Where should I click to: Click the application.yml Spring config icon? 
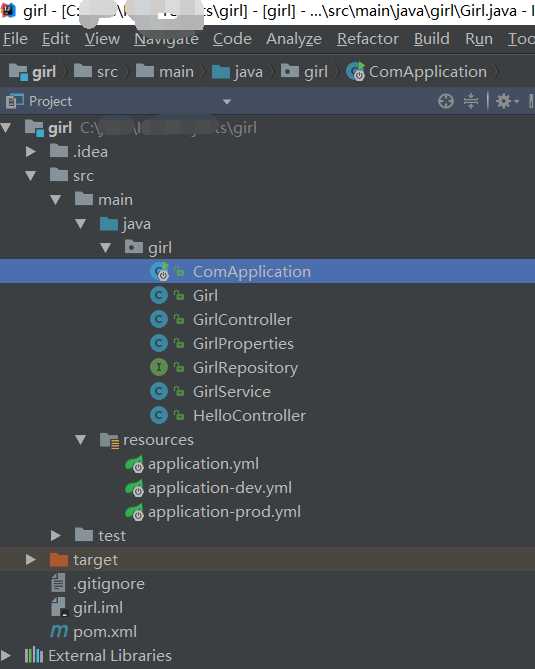pos(134,464)
